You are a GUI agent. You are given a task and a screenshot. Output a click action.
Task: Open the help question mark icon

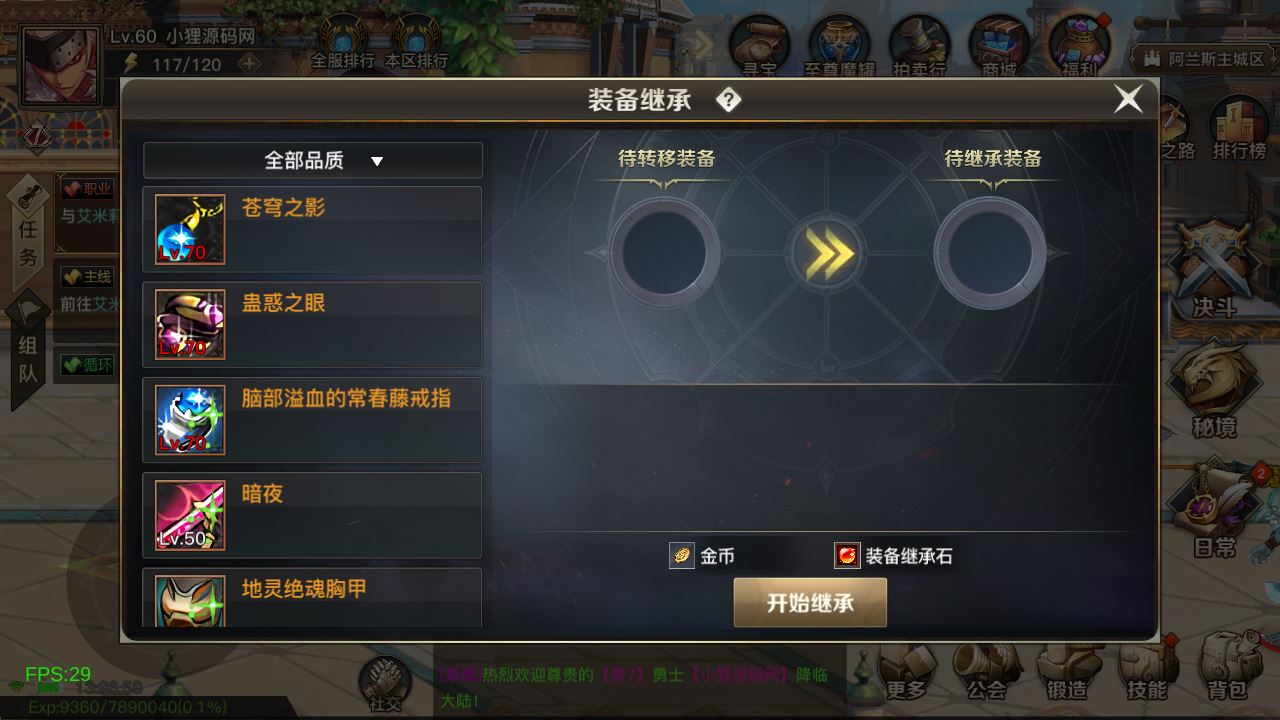(x=729, y=100)
